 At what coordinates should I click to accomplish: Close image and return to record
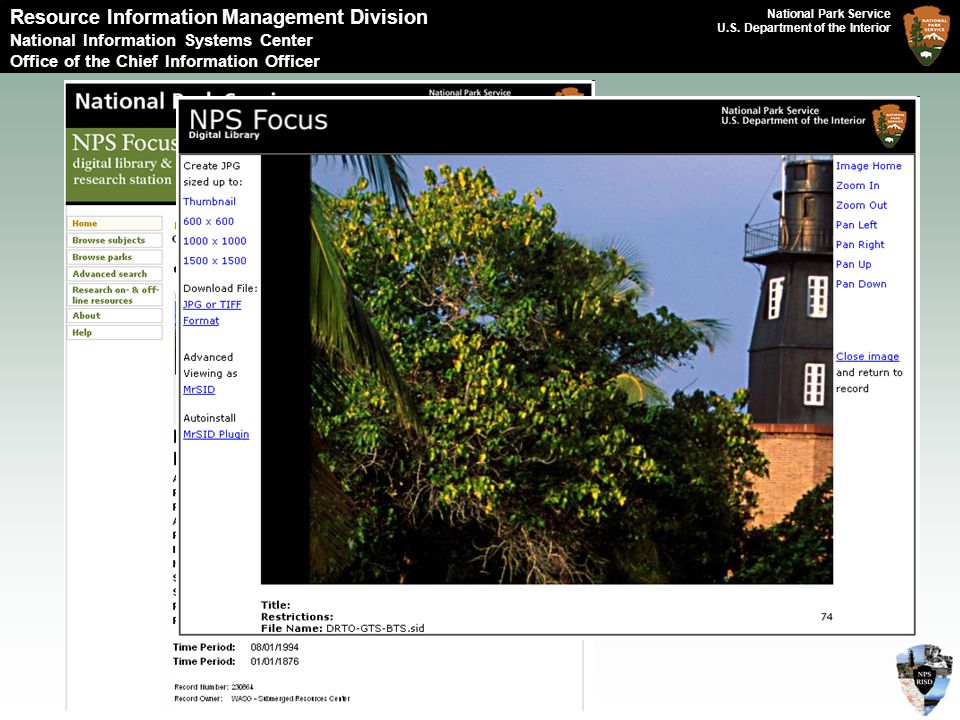(868, 356)
